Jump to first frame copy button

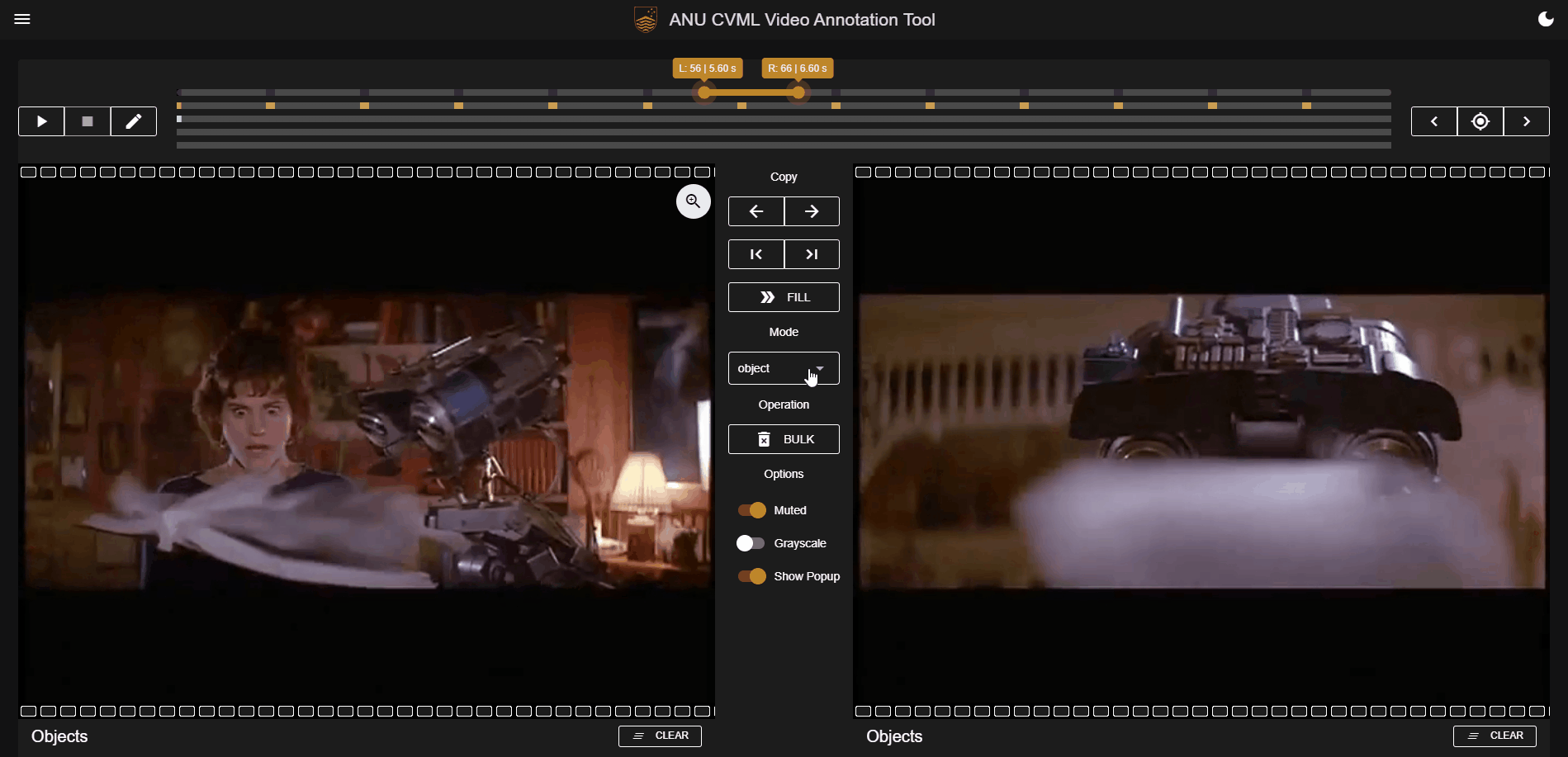coord(756,254)
